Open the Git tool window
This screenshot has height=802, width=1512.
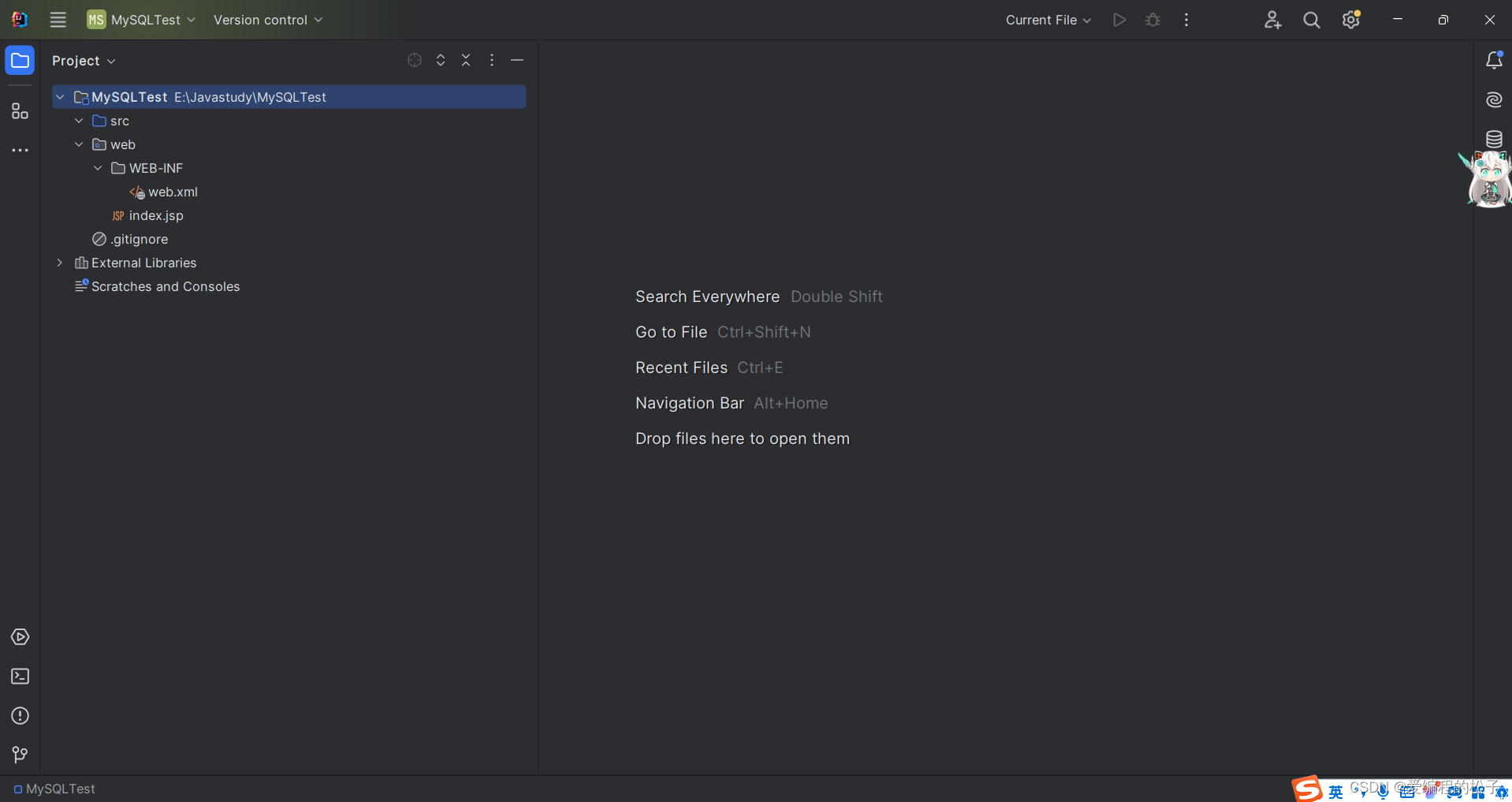(20, 755)
